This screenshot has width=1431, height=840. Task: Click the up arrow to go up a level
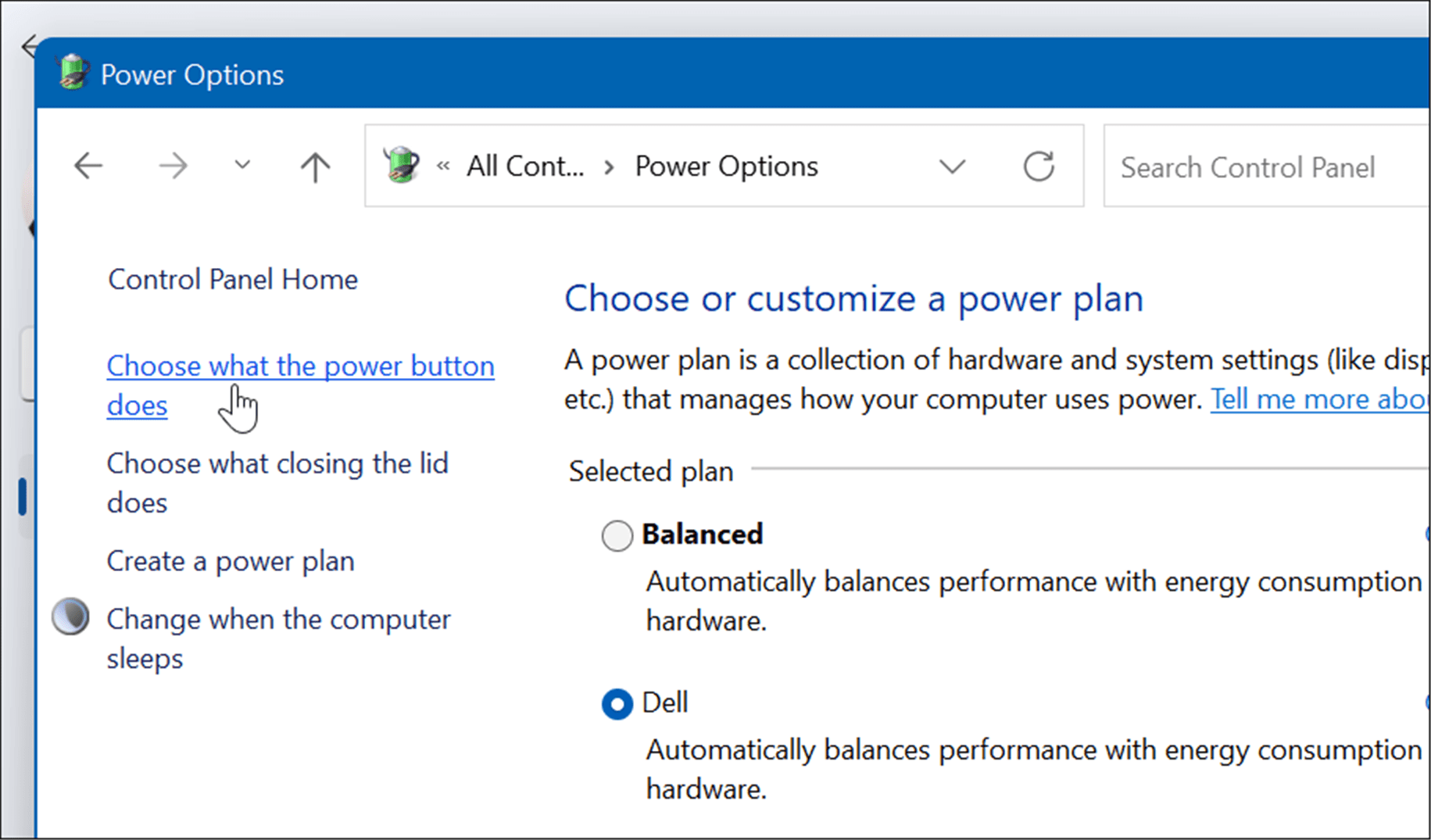313,166
